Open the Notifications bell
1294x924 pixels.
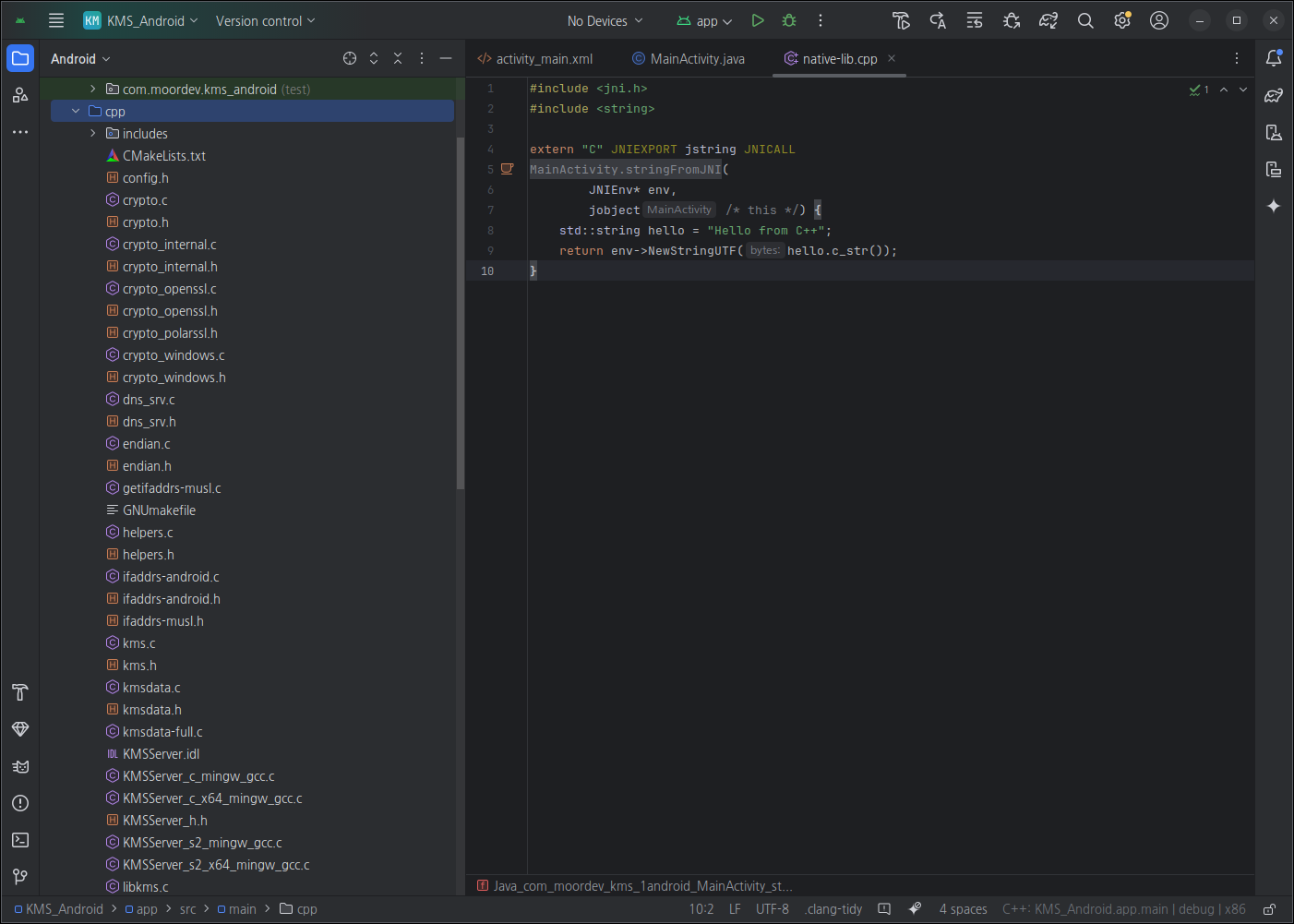pyautogui.click(x=1274, y=58)
